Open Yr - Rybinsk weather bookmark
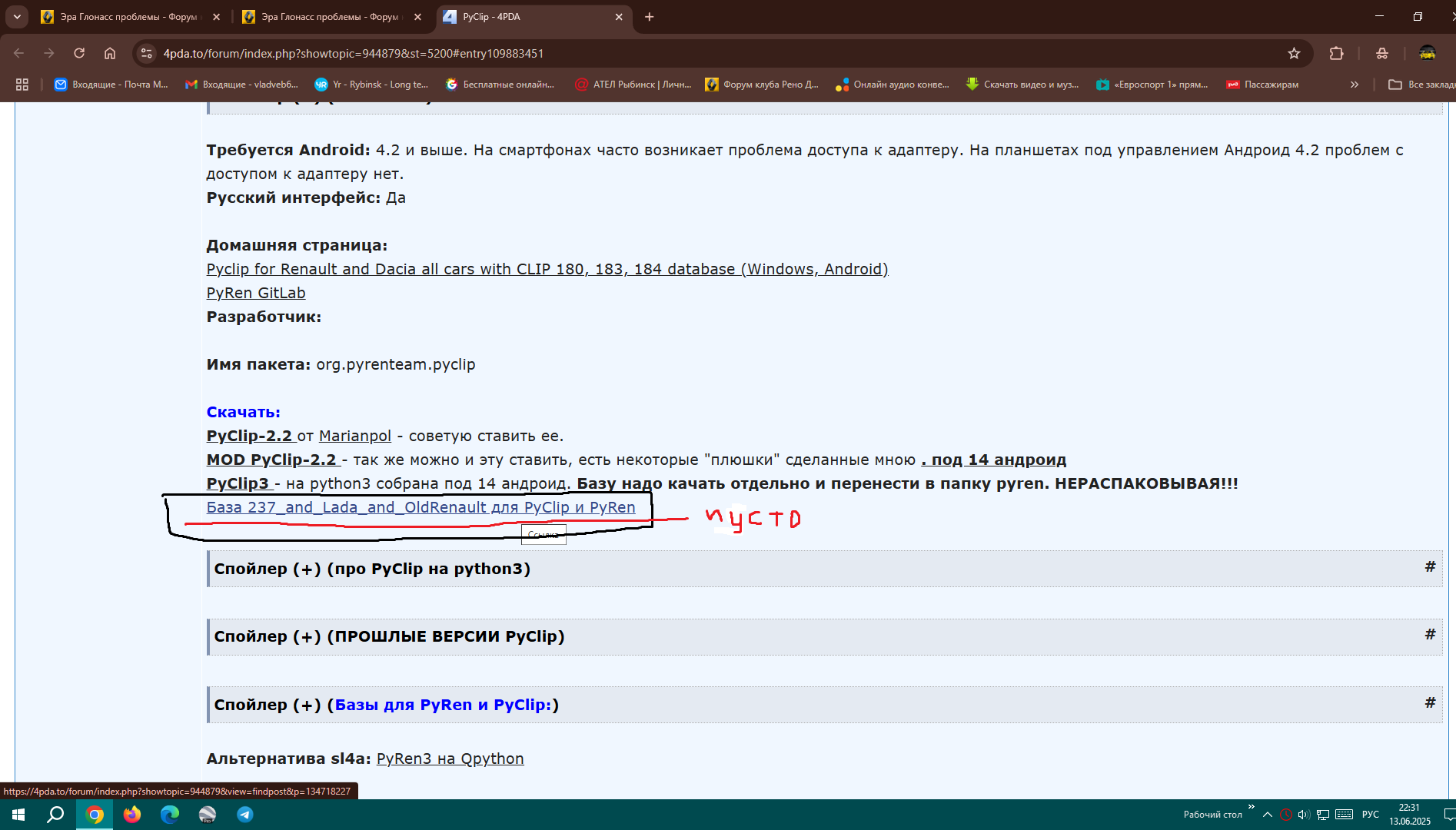The image size is (1456, 830). (x=372, y=85)
